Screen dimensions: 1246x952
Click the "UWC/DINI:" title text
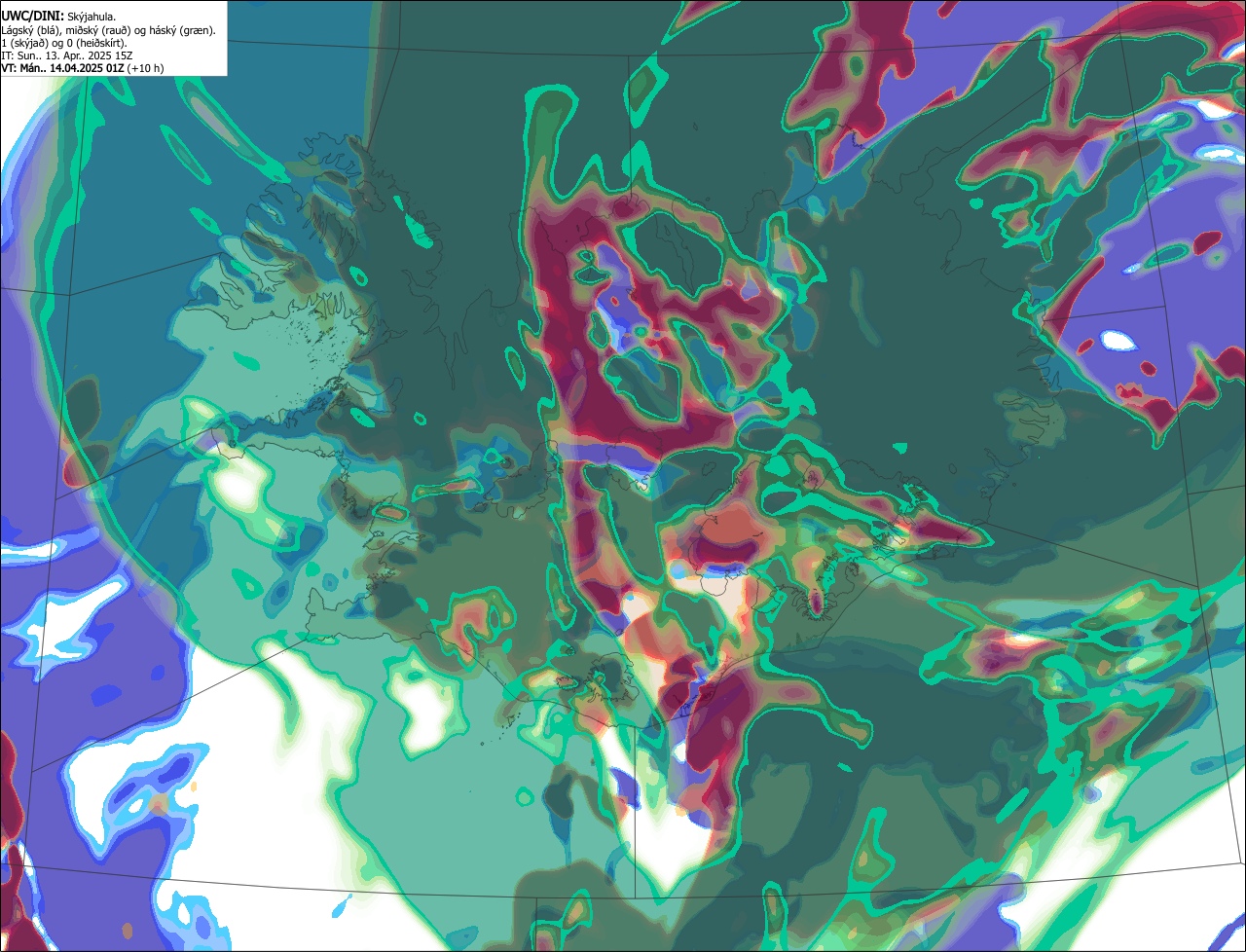coord(33,17)
